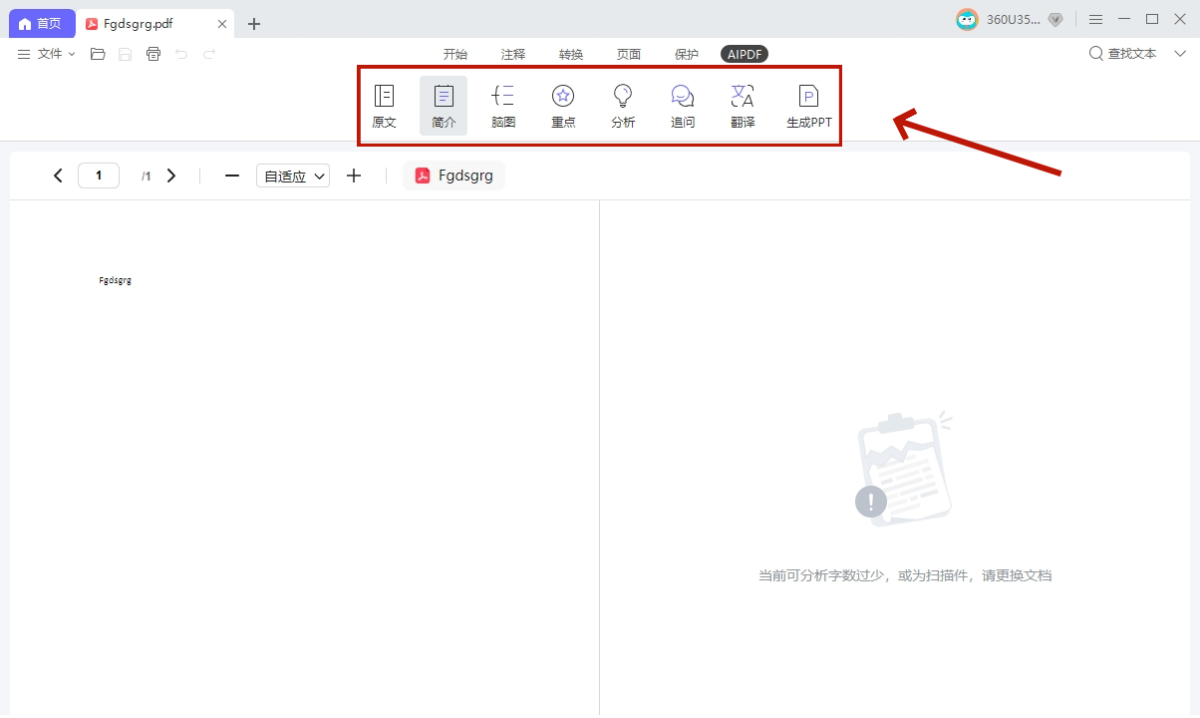Click the open folder icon

[98, 54]
